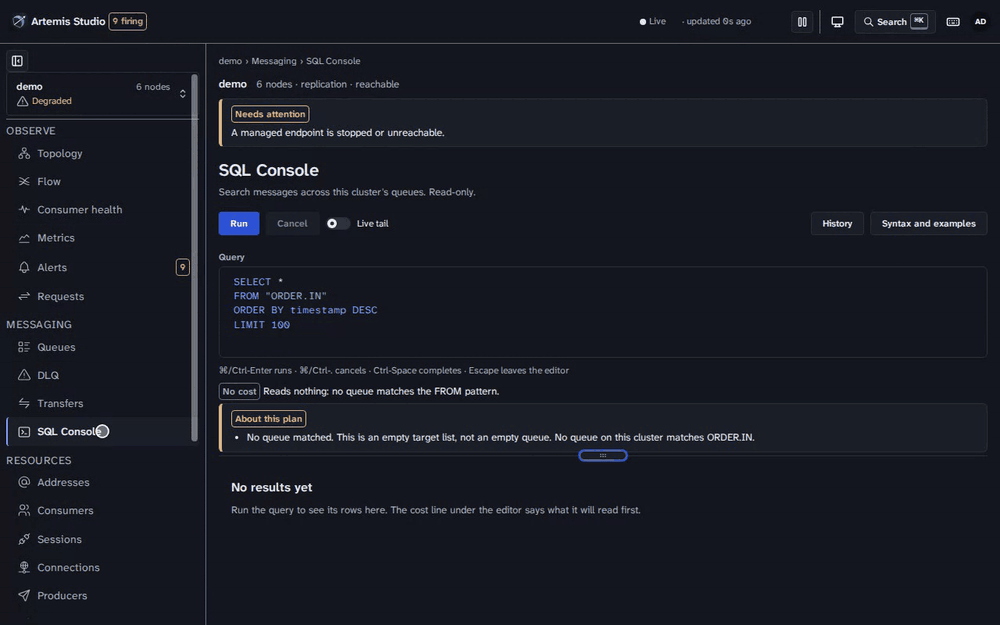Click the 9 badge next to Alerts
This screenshot has width=1000, height=625.
pyautogui.click(x=182, y=267)
